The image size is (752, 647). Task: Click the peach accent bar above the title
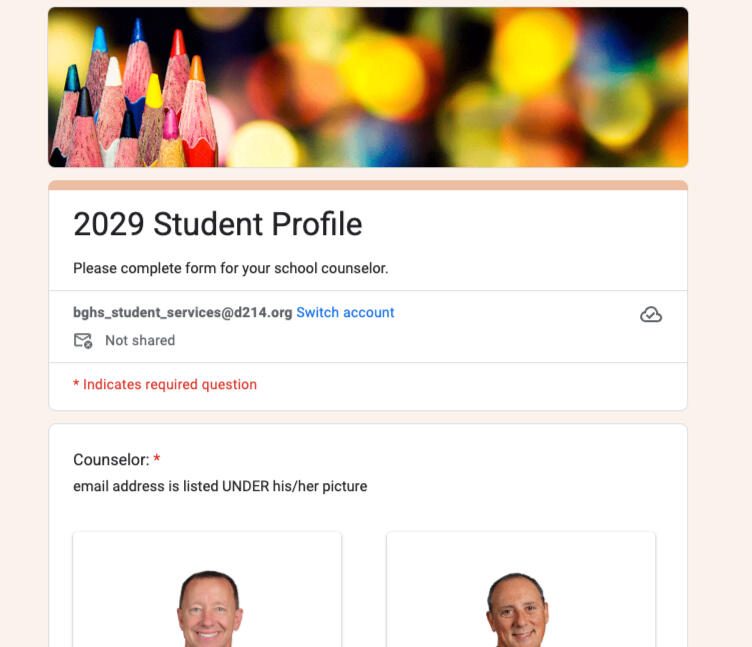pos(368,185)
